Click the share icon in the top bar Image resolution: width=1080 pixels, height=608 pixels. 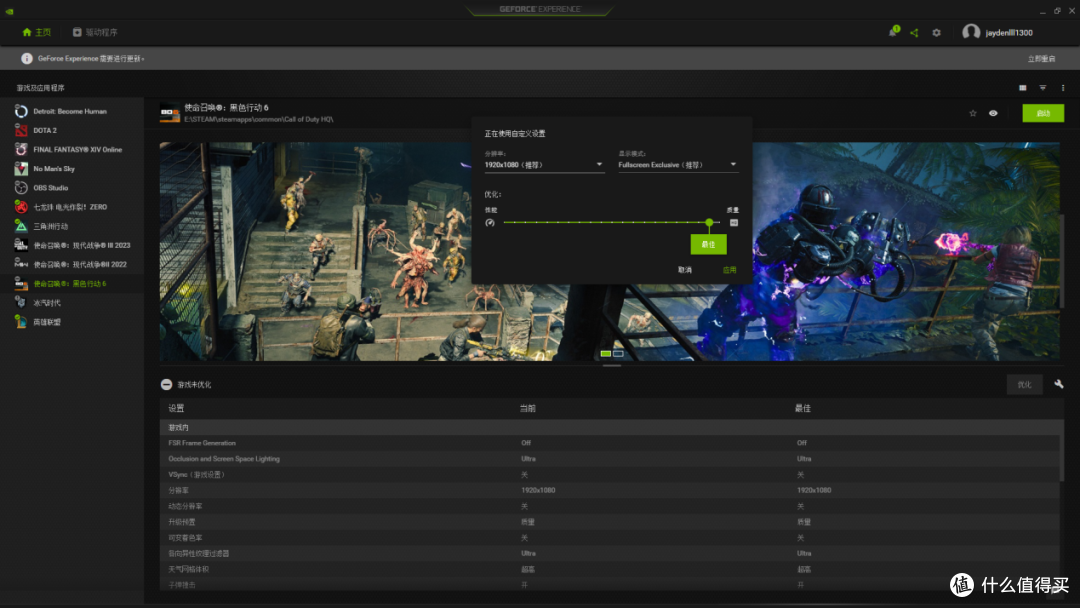click(x=914, y=32)
